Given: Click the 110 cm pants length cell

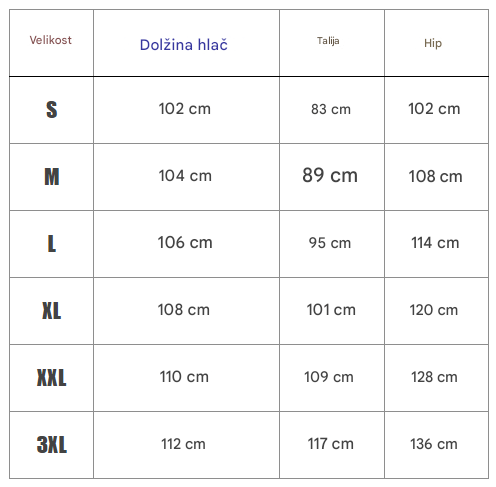Looking at the screenshot, I should pos(184,377).
